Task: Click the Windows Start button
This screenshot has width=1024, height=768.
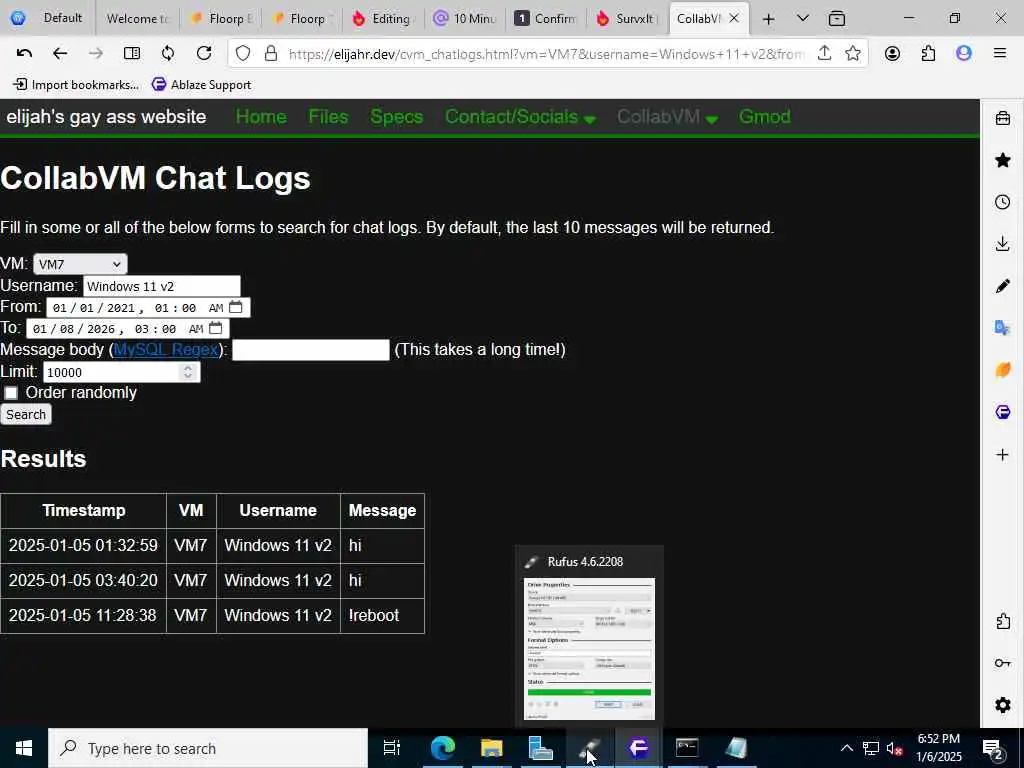Action: point(24,748)
